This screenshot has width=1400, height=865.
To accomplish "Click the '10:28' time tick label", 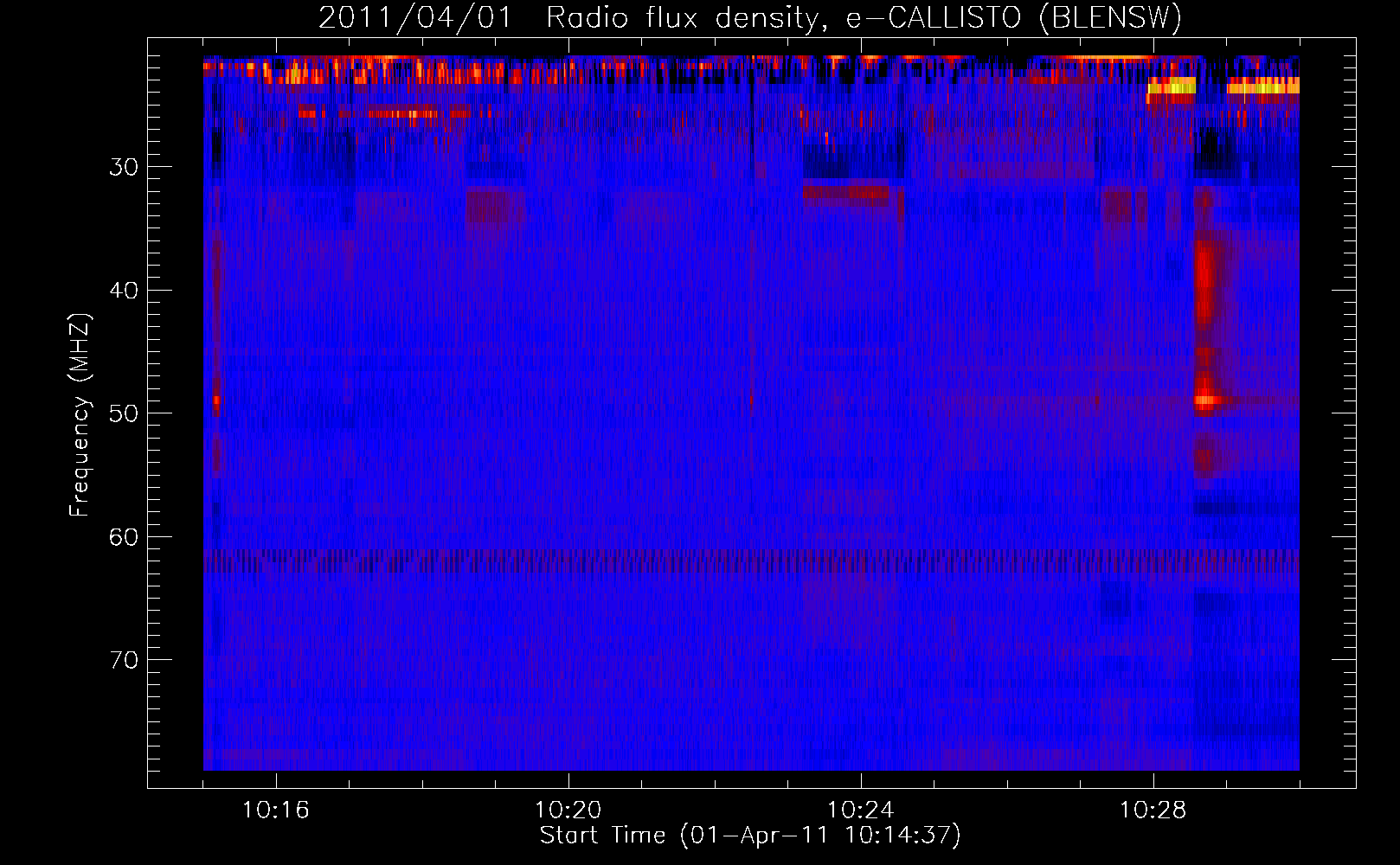I will coord(1153,811).
